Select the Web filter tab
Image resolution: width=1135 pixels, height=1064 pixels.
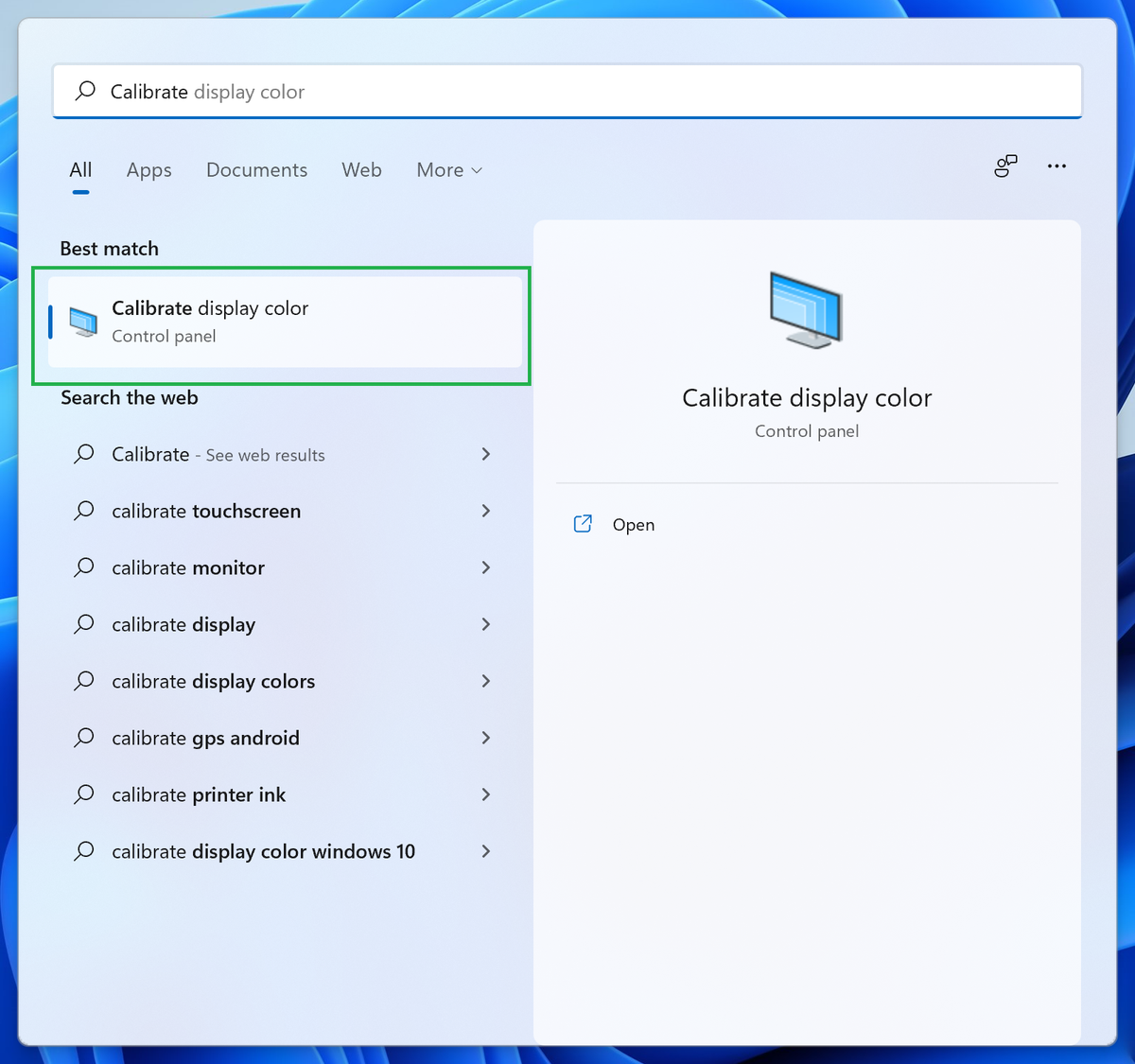[361, 170]
